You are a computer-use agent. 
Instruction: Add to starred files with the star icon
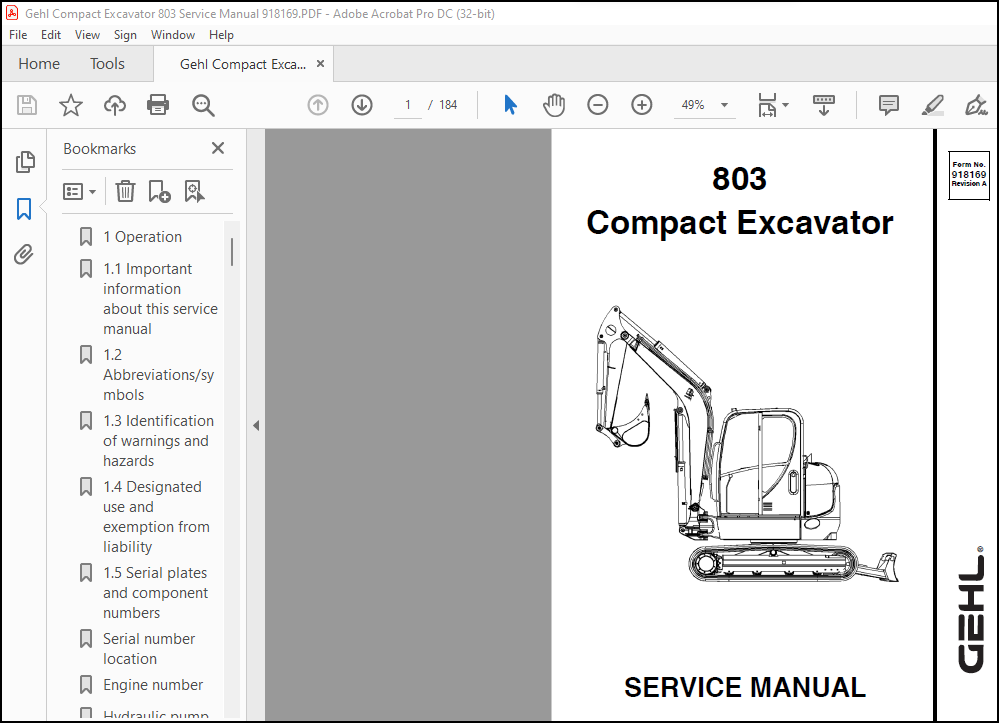pos(71,105)
